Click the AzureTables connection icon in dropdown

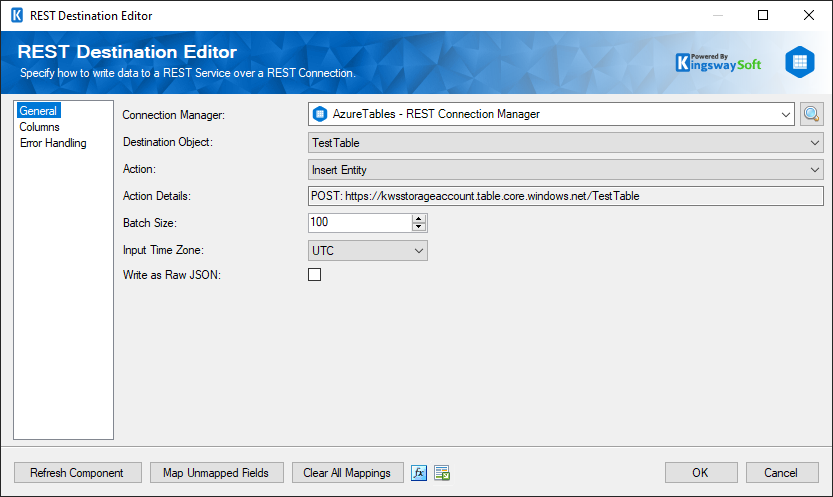pos(320,114)
